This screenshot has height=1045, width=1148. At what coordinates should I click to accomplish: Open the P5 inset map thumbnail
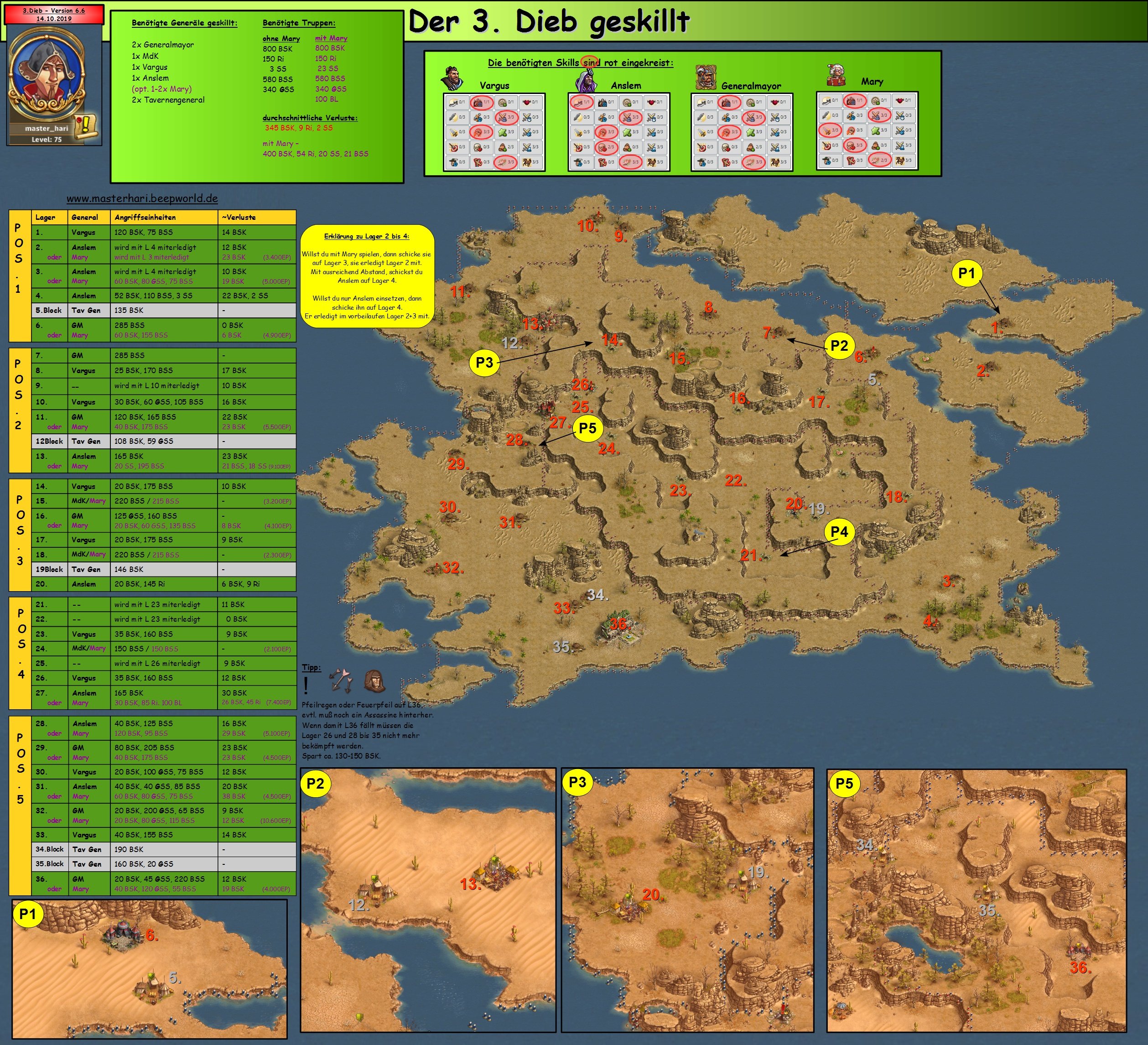(976, 900)
